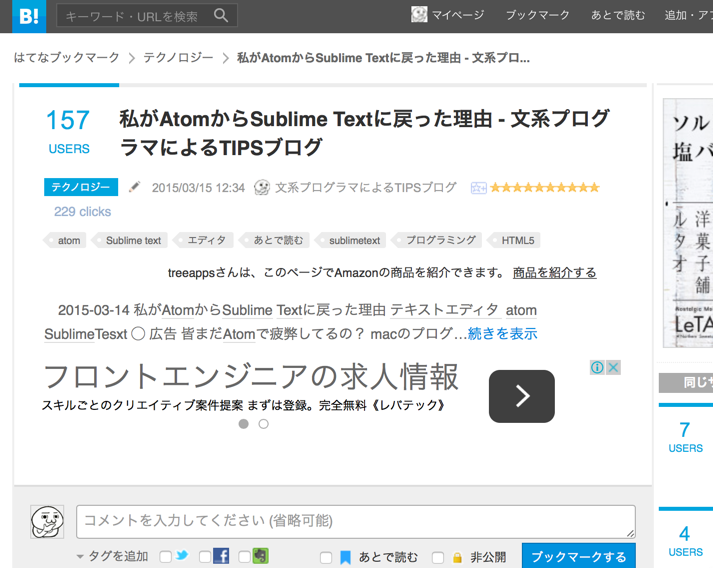This screenshot has width=713, height=568.
Task: Select the first ad carousel dot
Action: click(244, 424)
